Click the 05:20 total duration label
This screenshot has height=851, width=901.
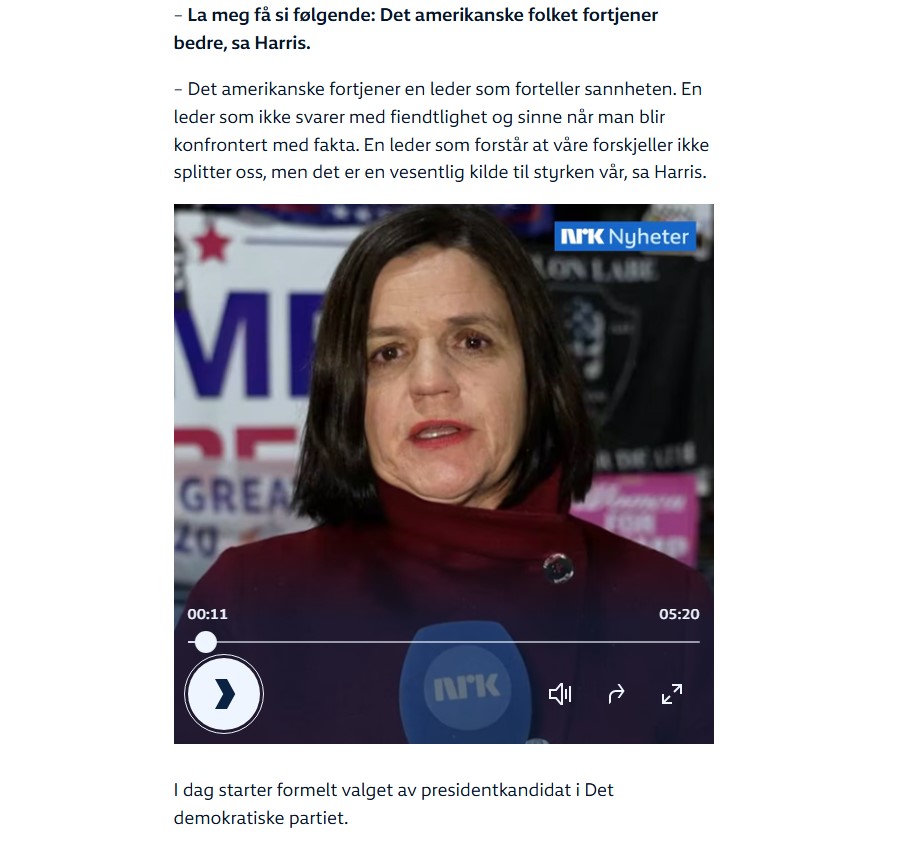pos(679,614)
